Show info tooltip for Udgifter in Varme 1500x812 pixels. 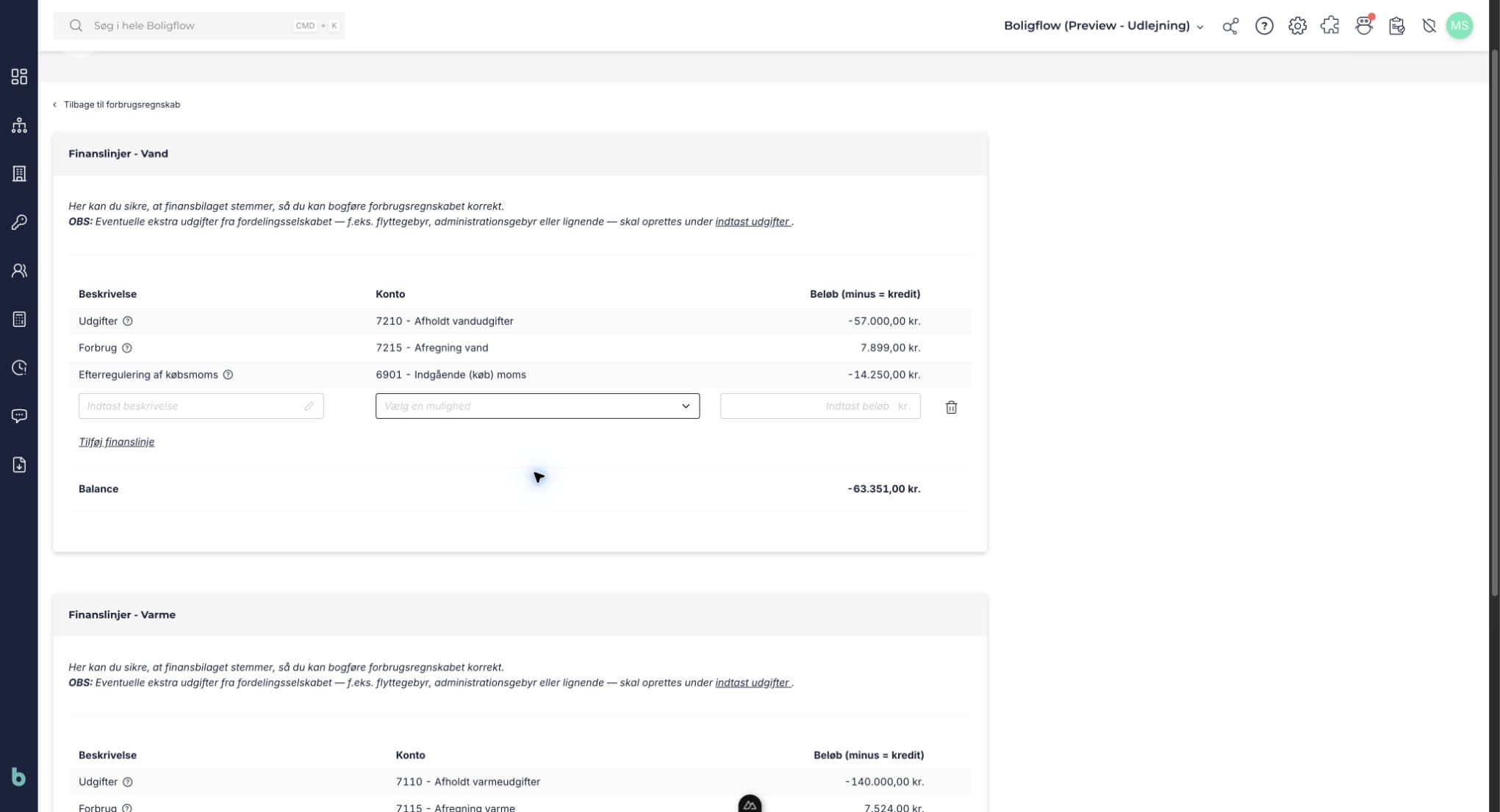tap(128, 782)
